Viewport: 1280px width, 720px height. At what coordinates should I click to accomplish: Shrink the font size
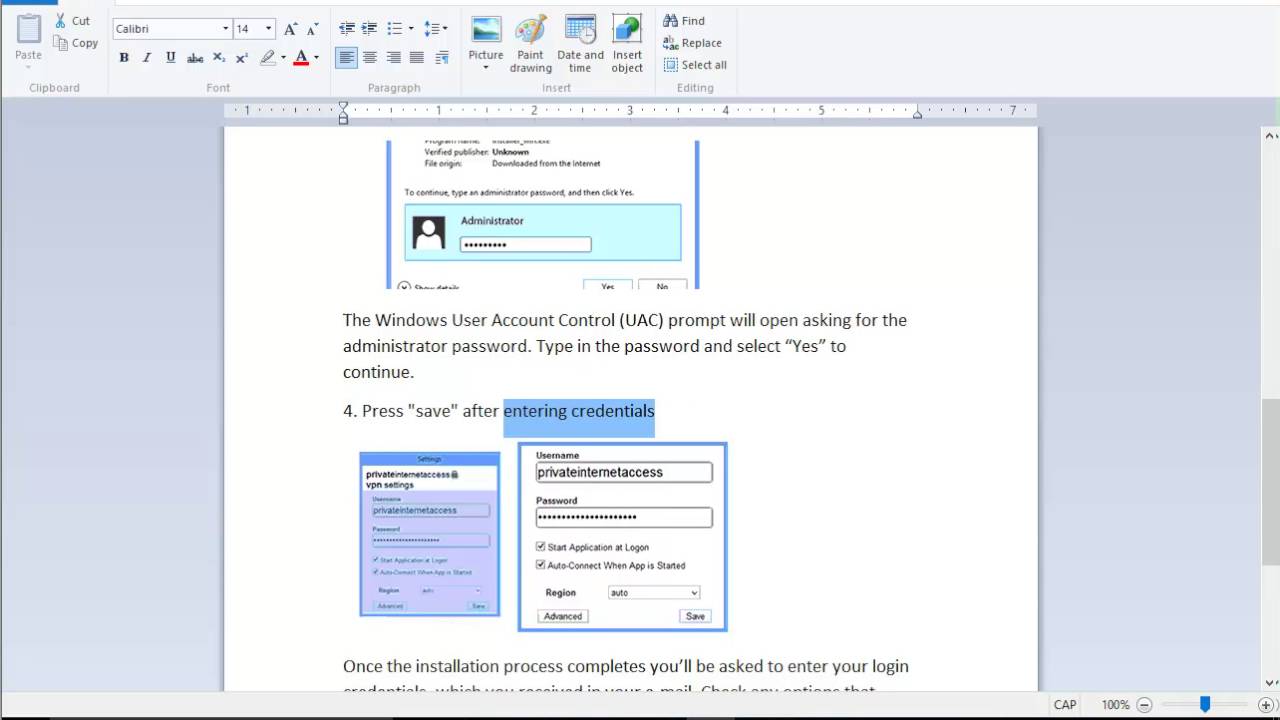pos(312,29)
